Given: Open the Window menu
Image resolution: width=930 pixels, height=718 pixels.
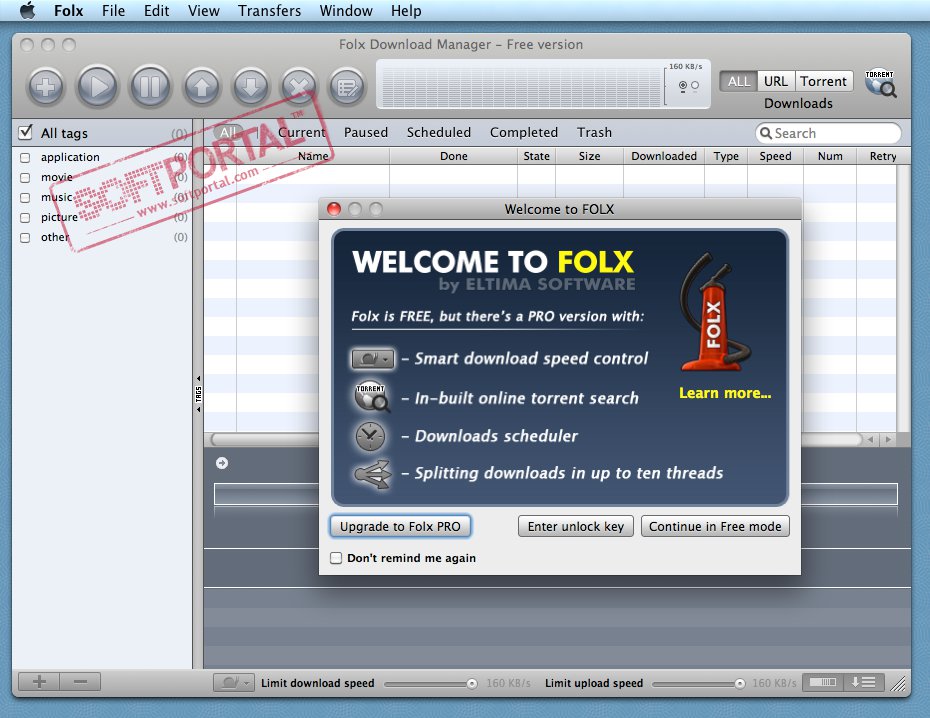Looking at the screenshot, I should (x=346, y=11).
